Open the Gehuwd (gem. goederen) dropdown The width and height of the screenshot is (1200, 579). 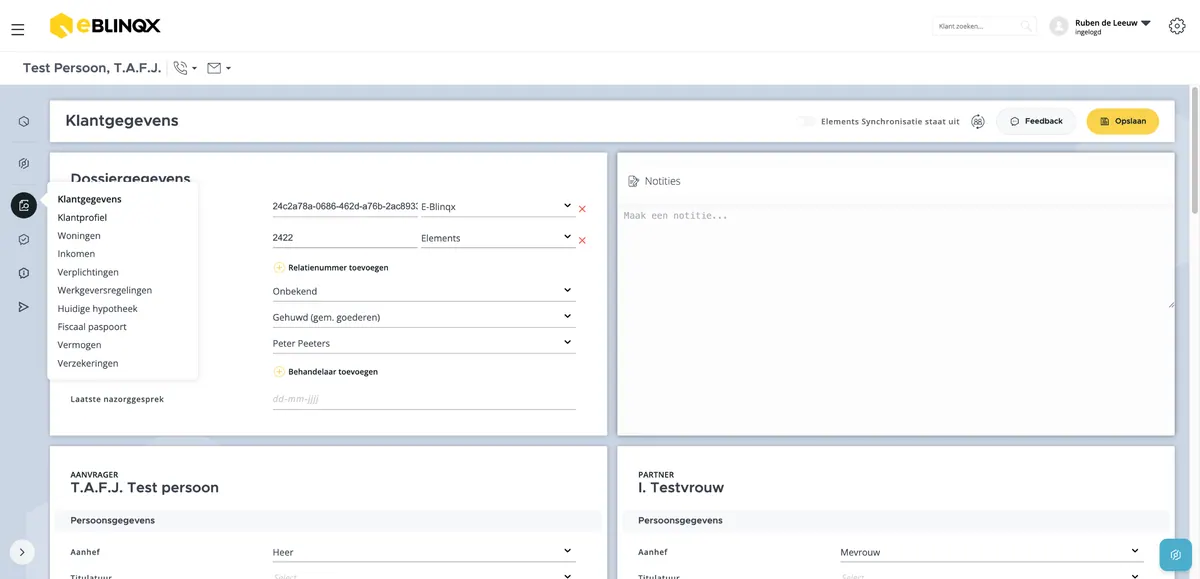(x=424, y=317)
